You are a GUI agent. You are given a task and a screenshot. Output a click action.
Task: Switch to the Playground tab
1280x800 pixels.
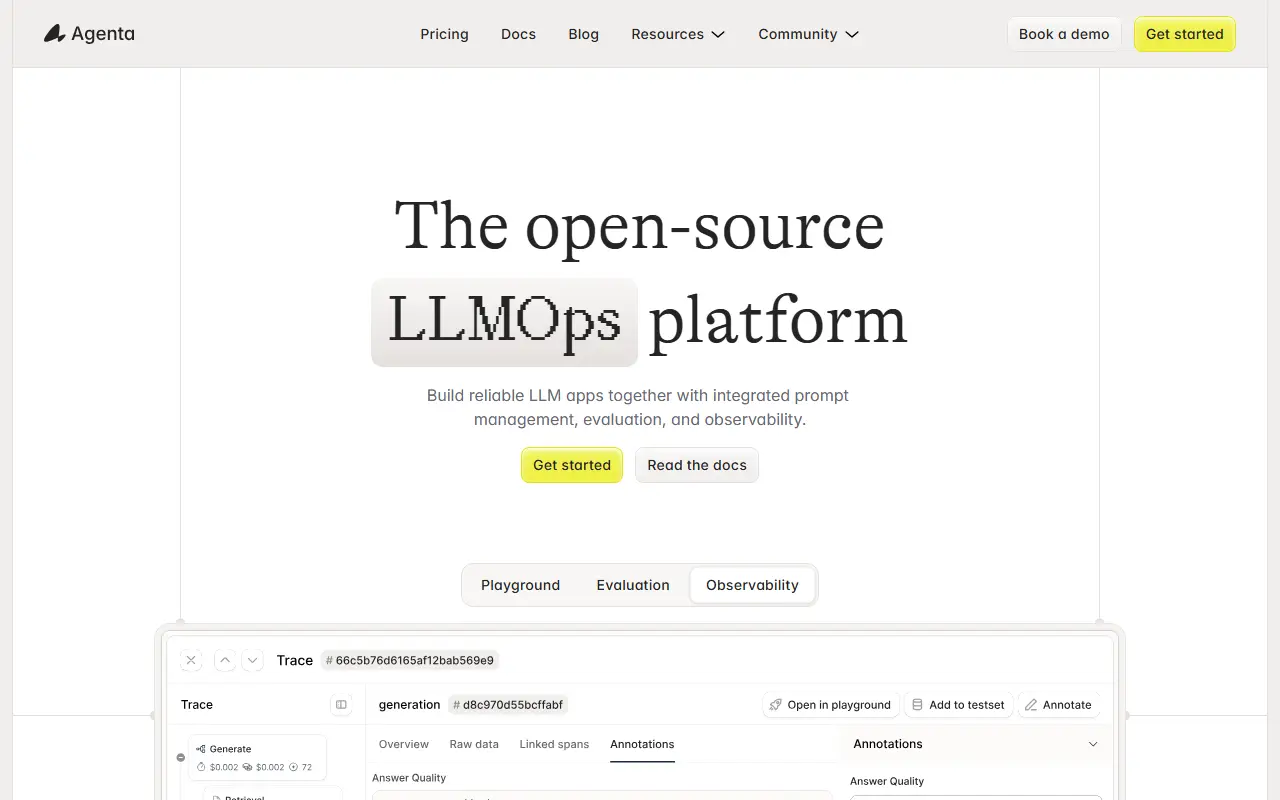[x=520, y=585]
